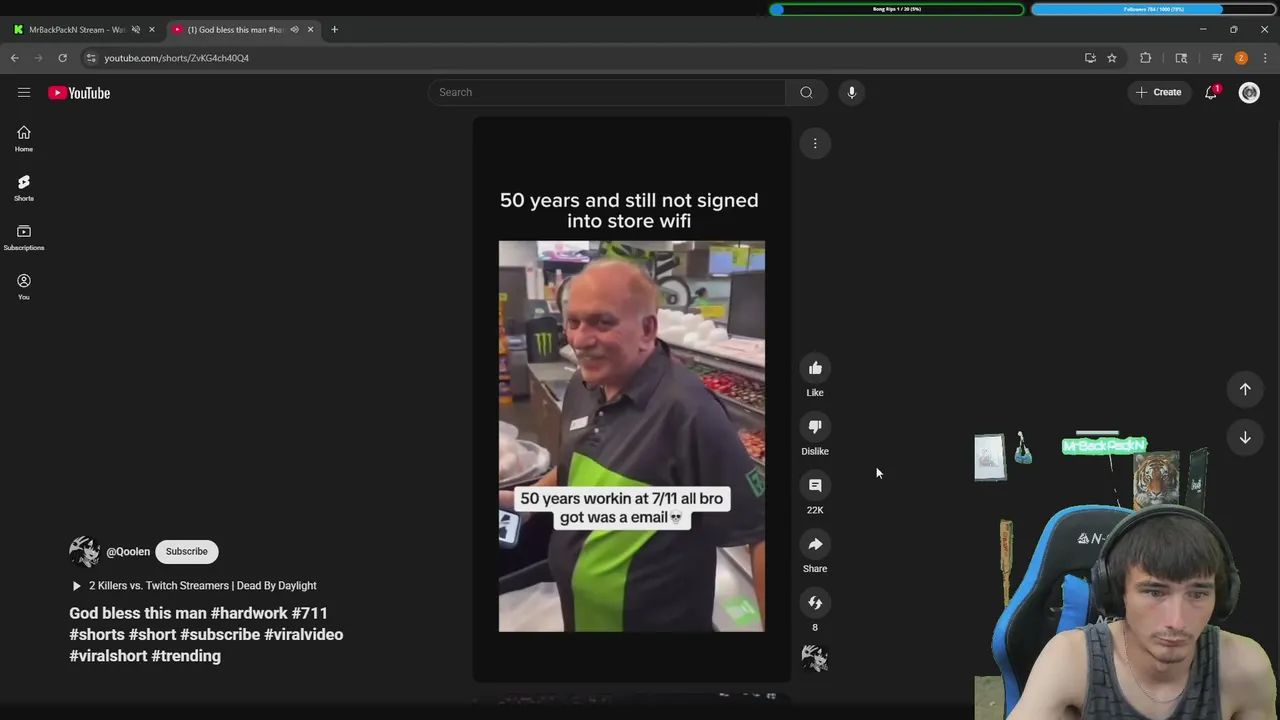Reload the page

click(62, 58)
